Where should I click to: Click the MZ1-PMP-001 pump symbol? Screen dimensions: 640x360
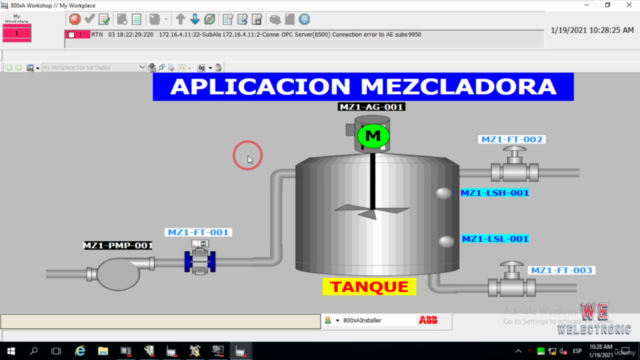(118, 273)
